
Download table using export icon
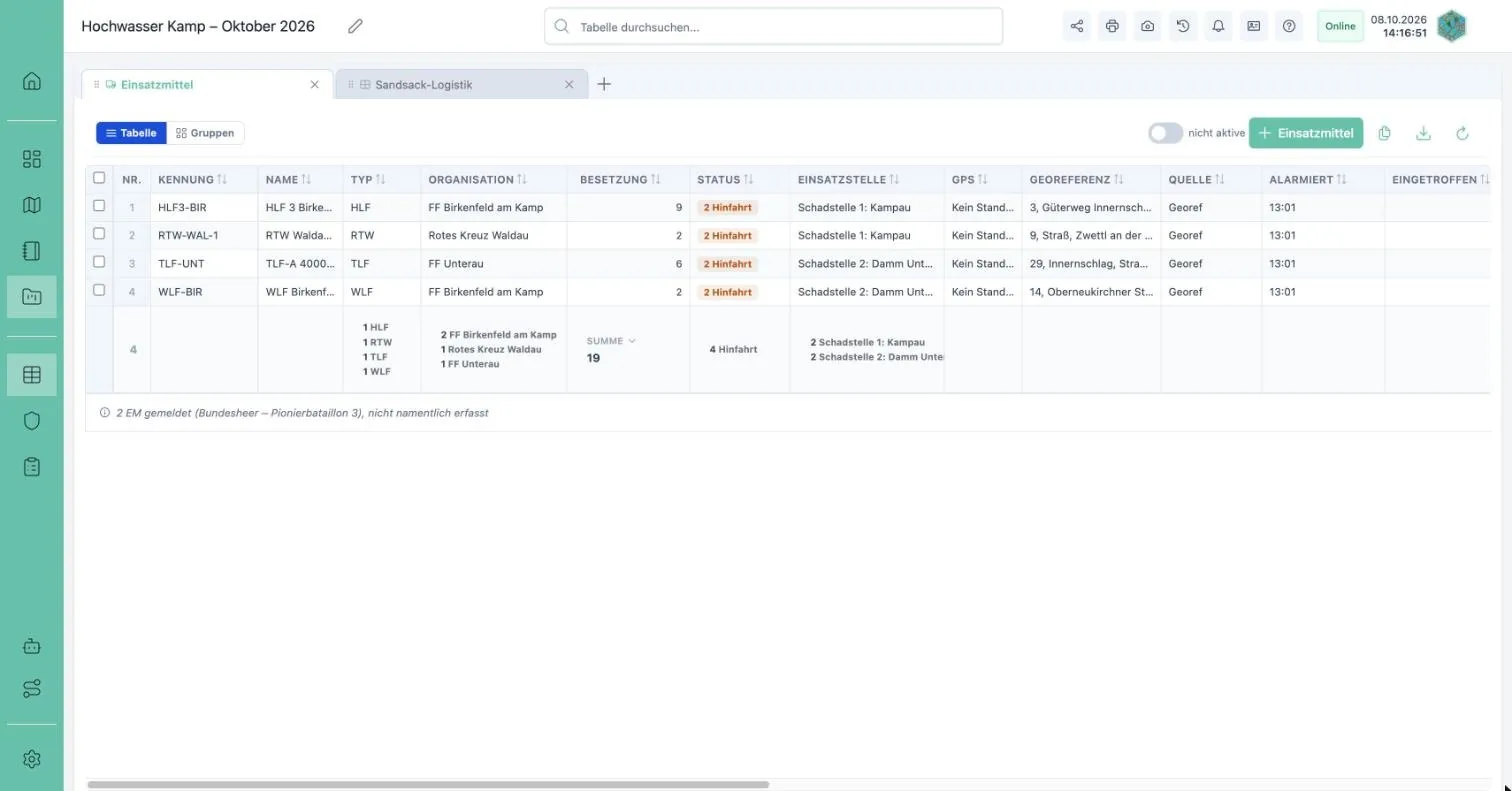click(1423, 133)
